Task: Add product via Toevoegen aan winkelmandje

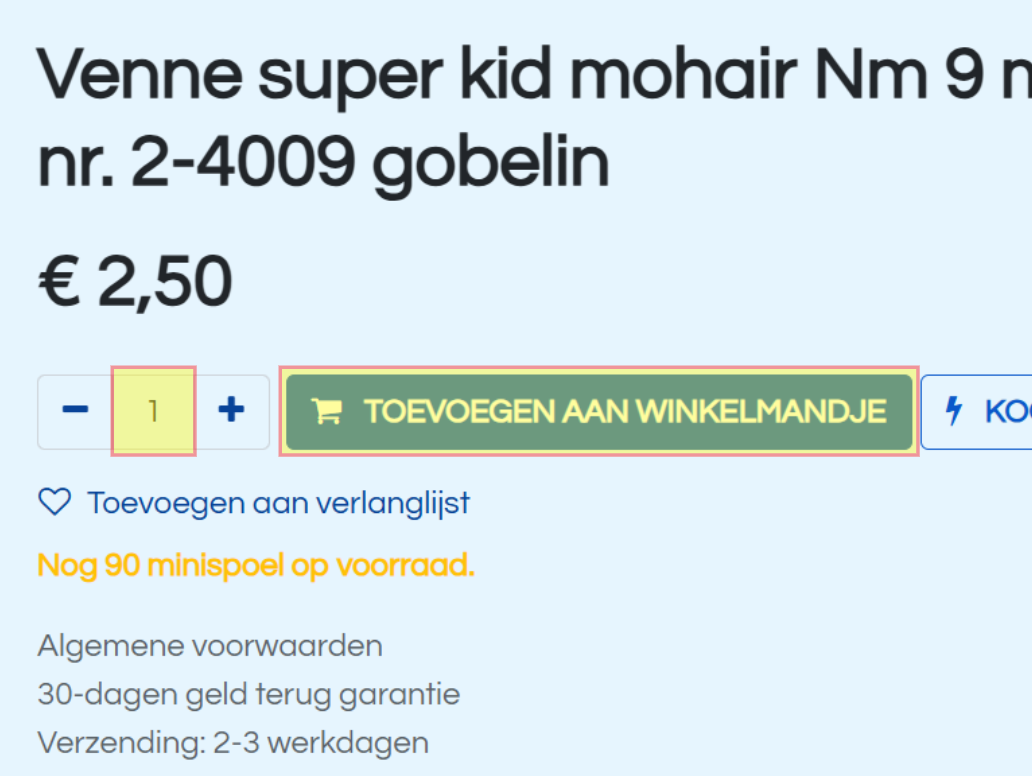Action: (599, 411)
